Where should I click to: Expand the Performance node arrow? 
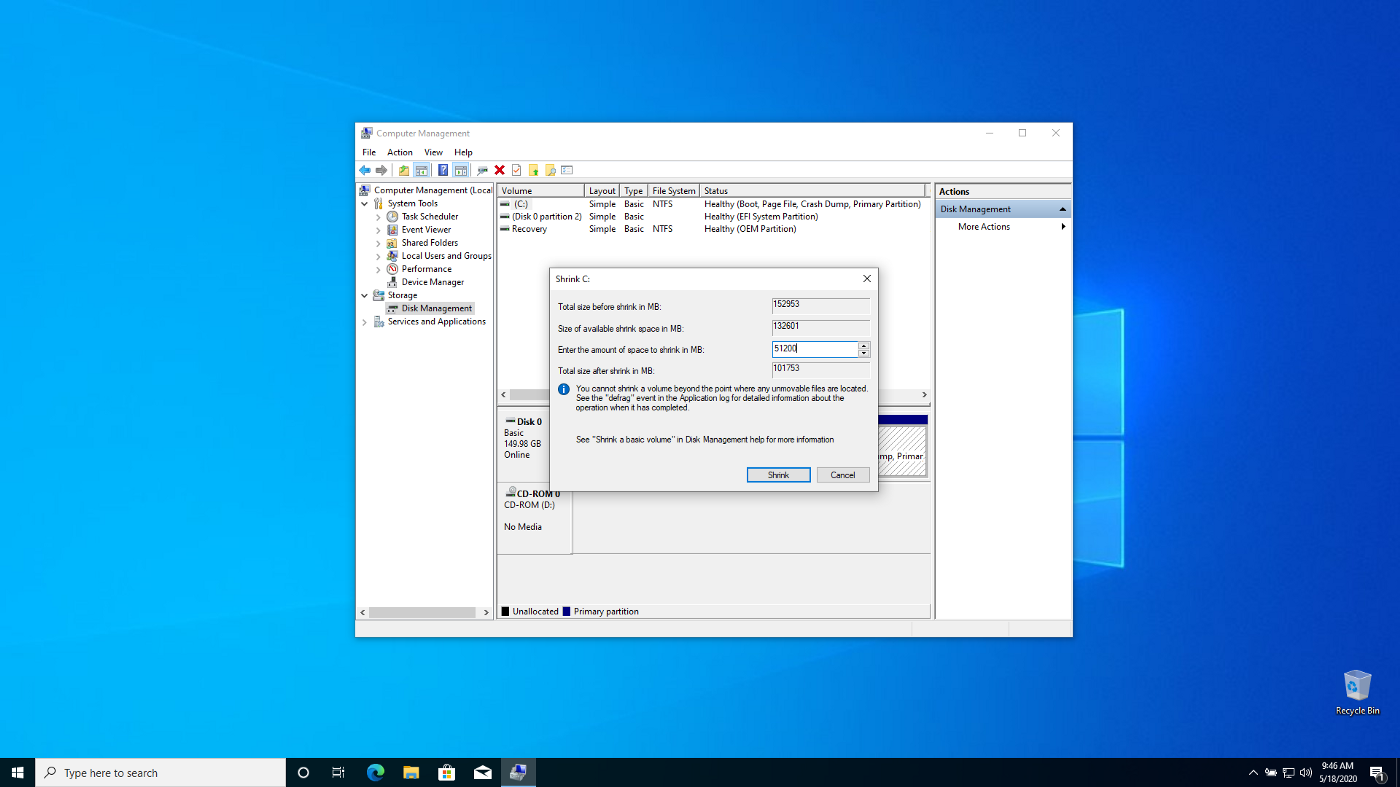(x=378, y=268)
